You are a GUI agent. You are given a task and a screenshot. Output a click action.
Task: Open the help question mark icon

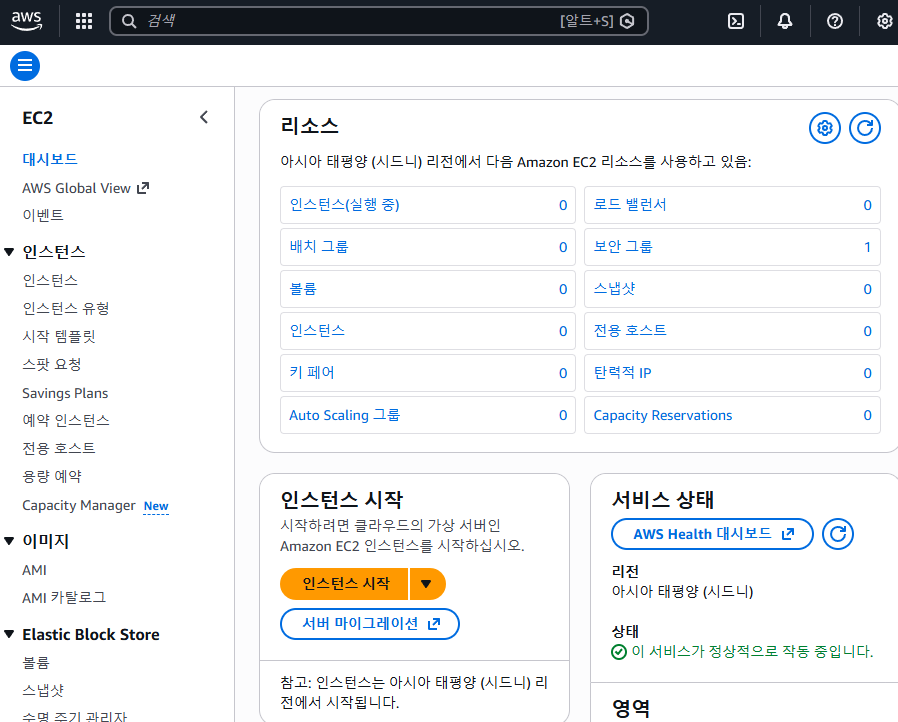coord(834,21)
